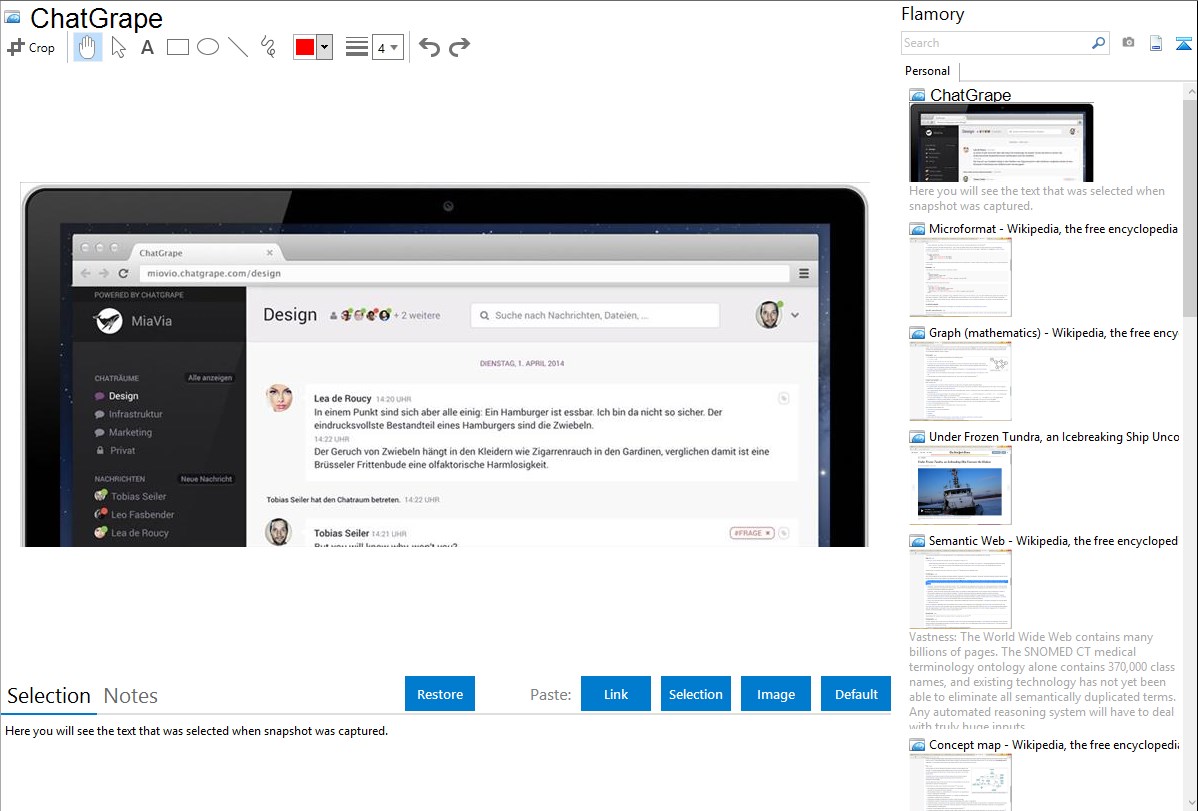
Task: Select the Crop tool
Action: point(31,47)
